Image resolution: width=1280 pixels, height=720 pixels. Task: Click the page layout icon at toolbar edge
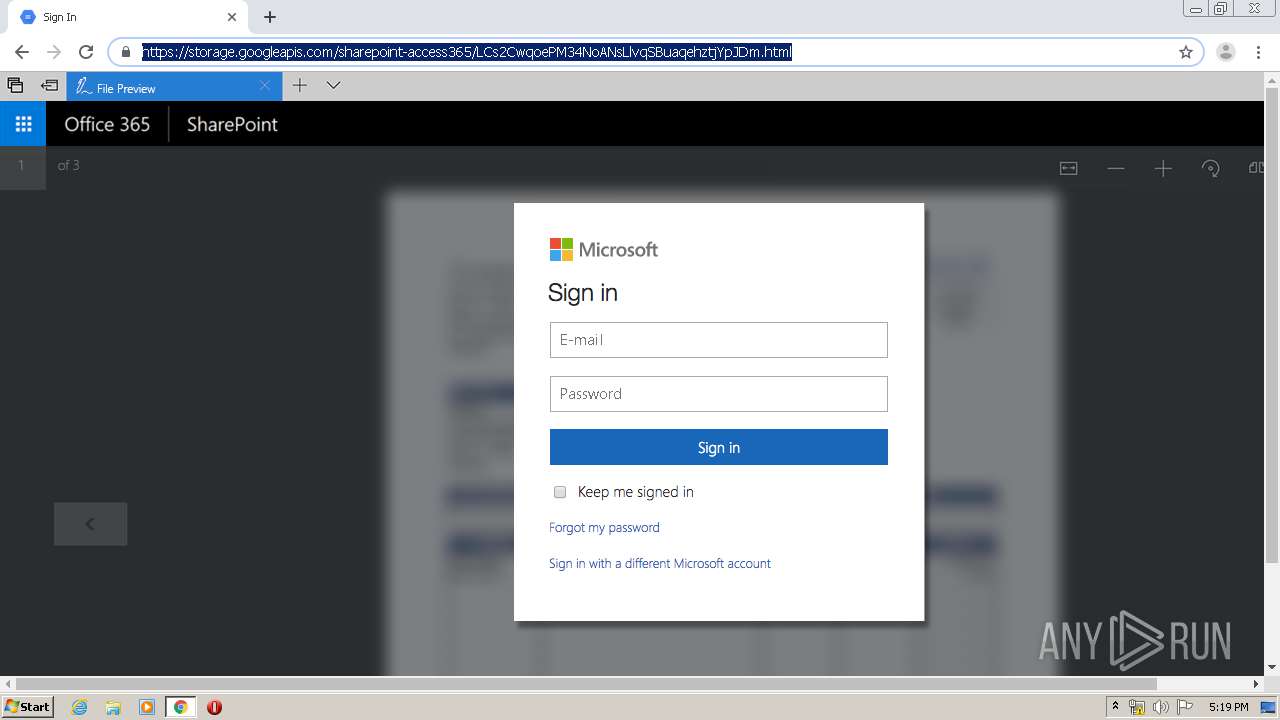click(1256, 168)
